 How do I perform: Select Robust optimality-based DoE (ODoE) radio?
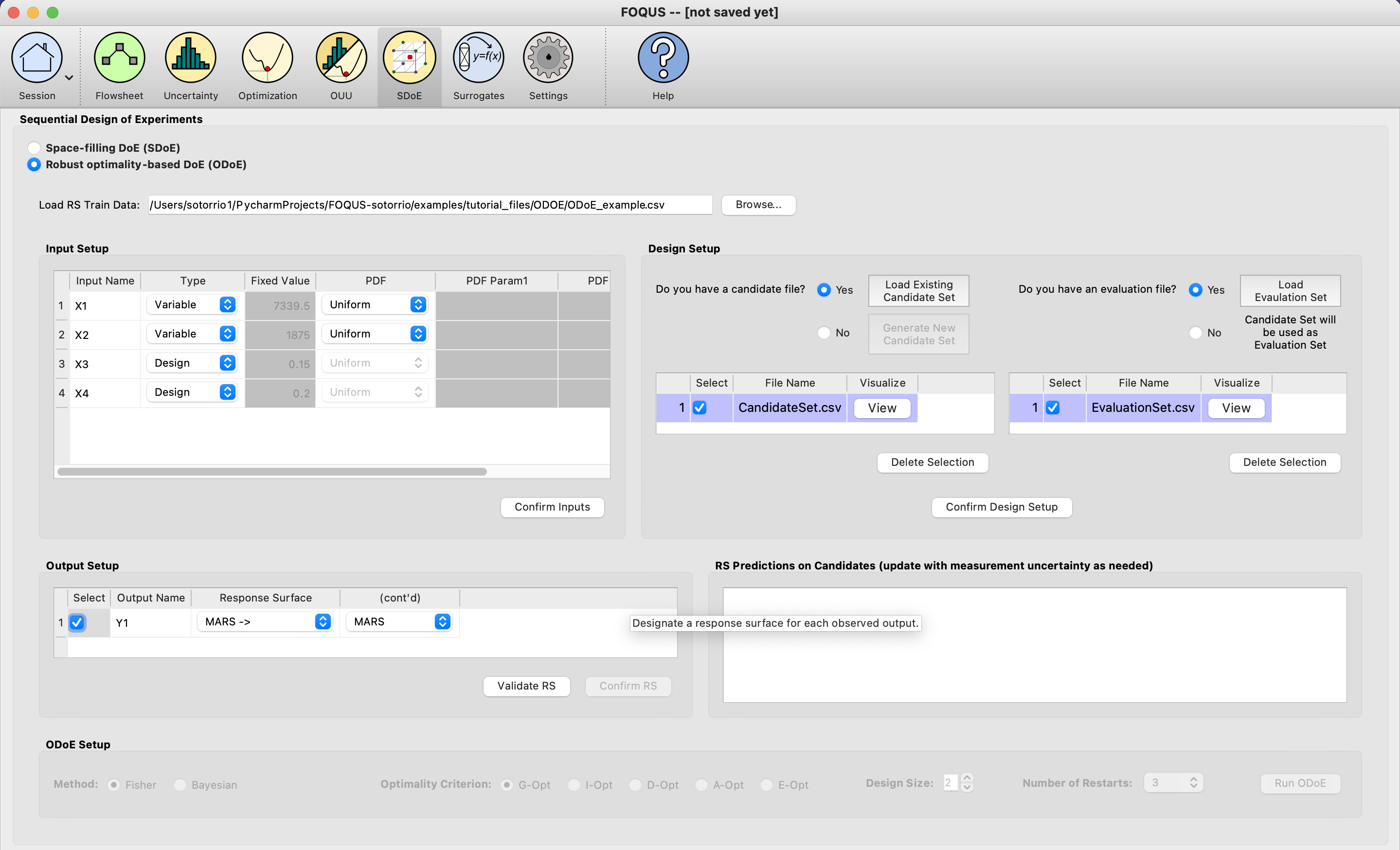34,165
